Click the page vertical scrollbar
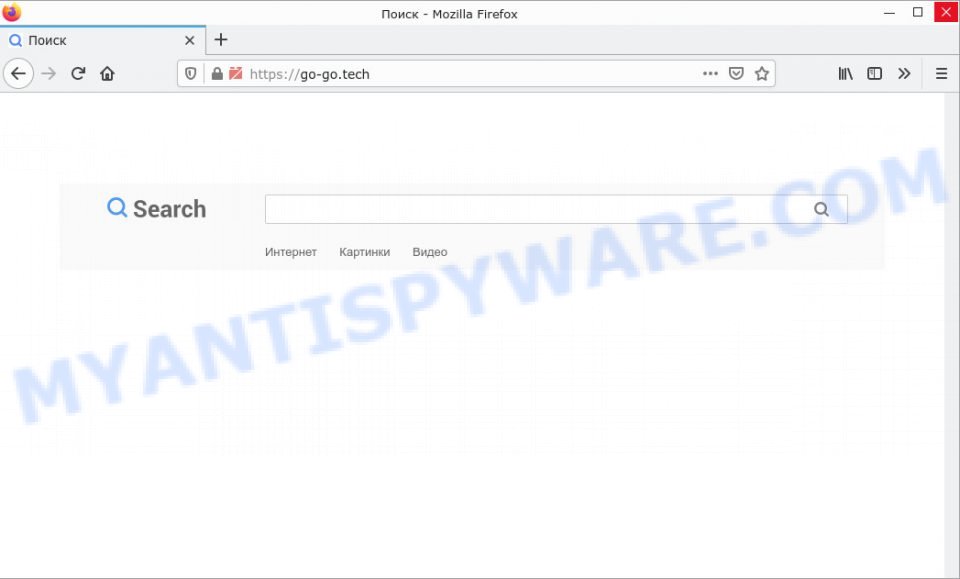Image resolution: width=960 pixels, height=579 pixels. click(952, 335)
